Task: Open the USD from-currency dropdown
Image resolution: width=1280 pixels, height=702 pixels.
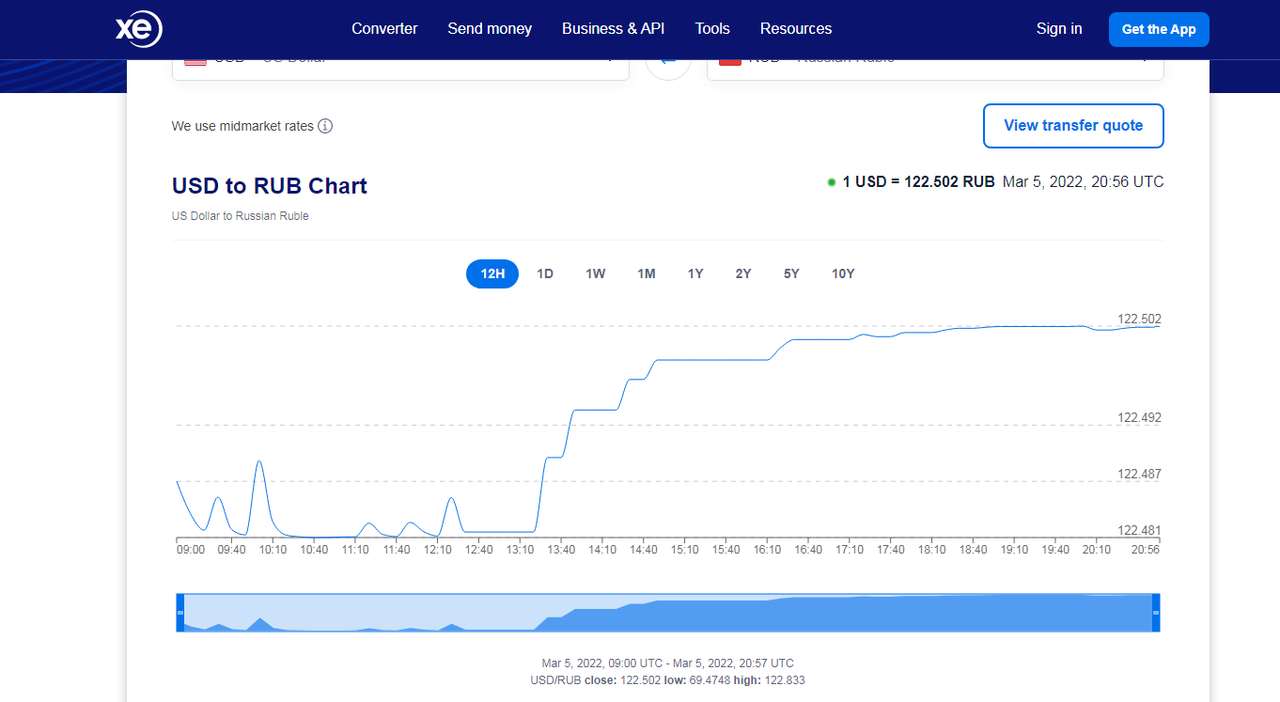Action: pos(401,68)
